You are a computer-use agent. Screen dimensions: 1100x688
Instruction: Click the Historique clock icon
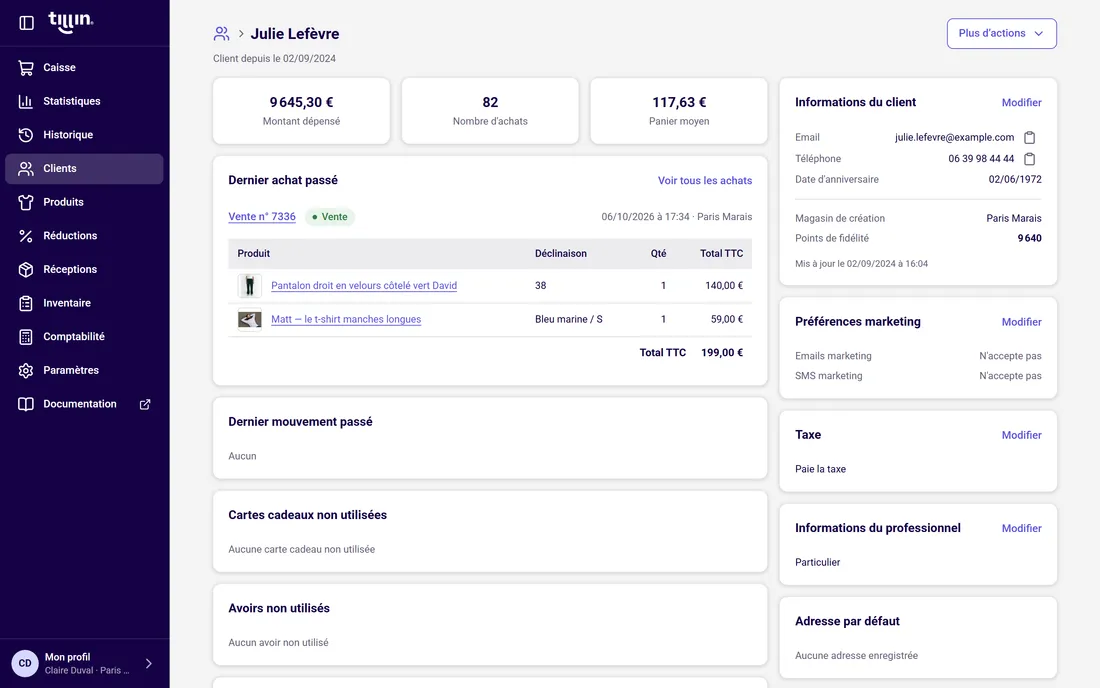tap(26, 135)
